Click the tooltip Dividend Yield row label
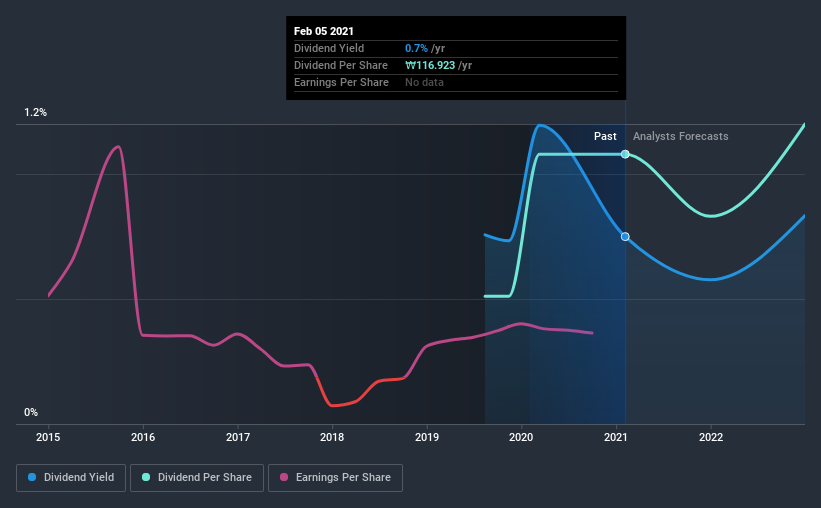Viewport: 821px width, 508px height. [329, 48]
